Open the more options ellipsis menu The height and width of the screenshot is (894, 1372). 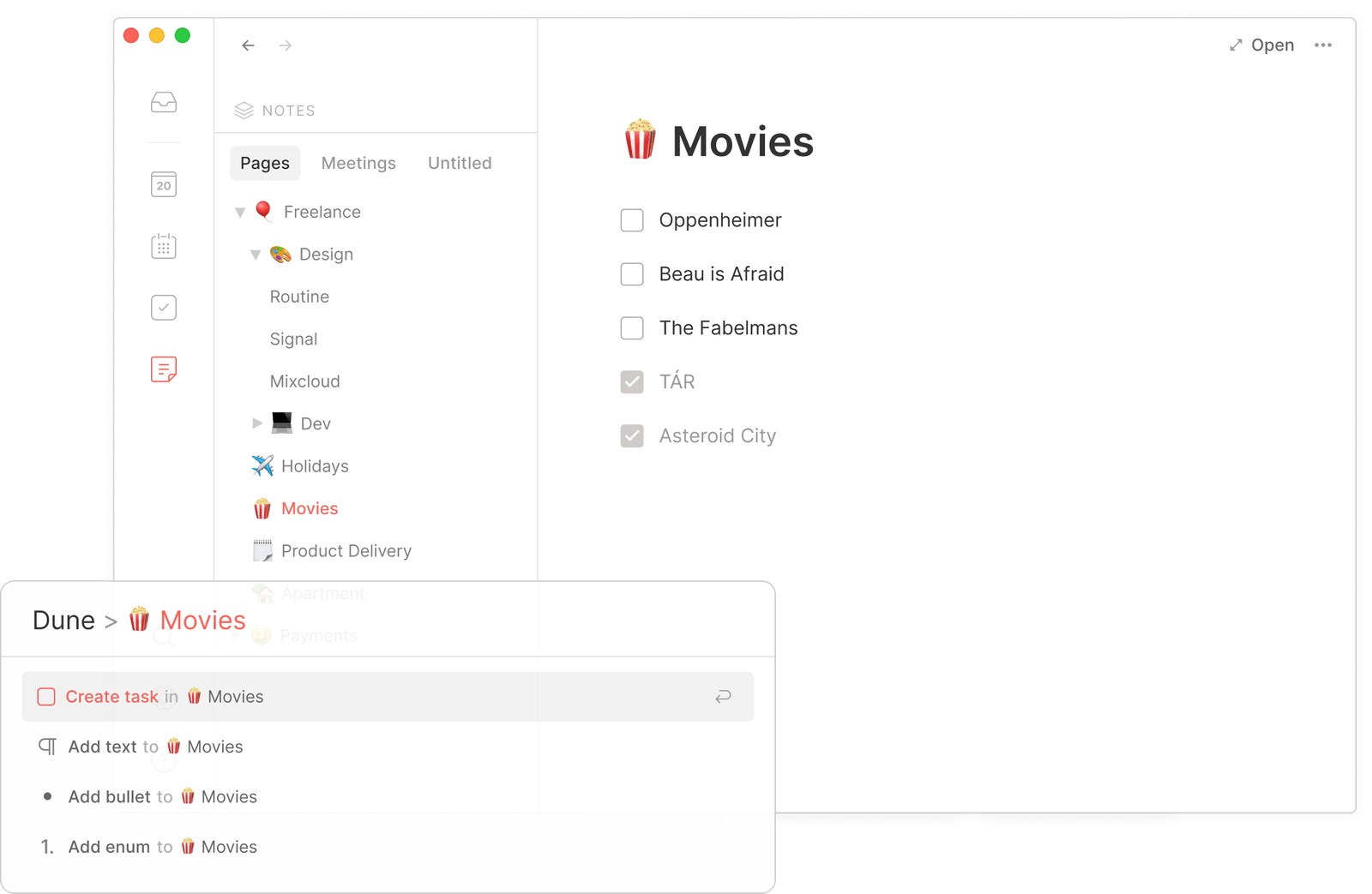tap(1323, 45)
